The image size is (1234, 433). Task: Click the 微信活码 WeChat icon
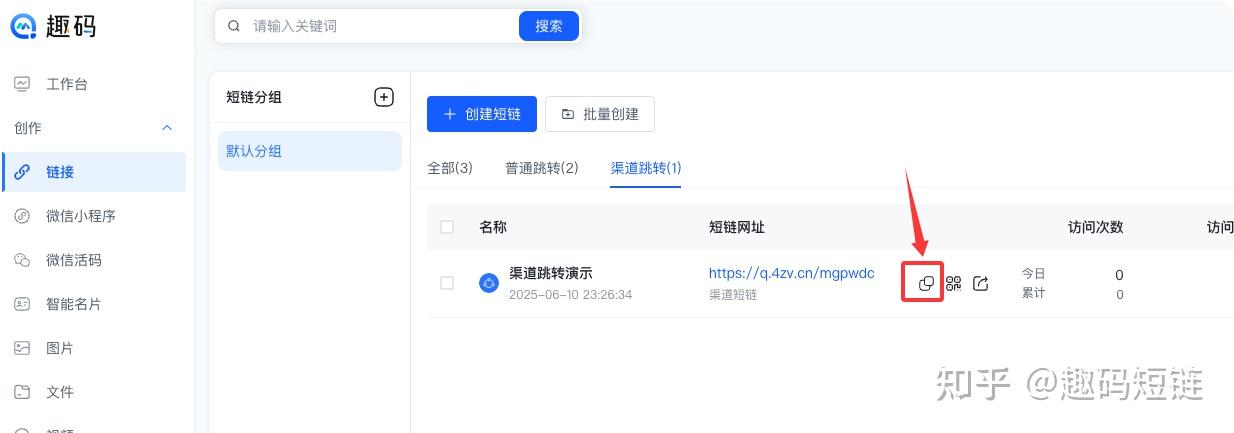tap(22, 260)
